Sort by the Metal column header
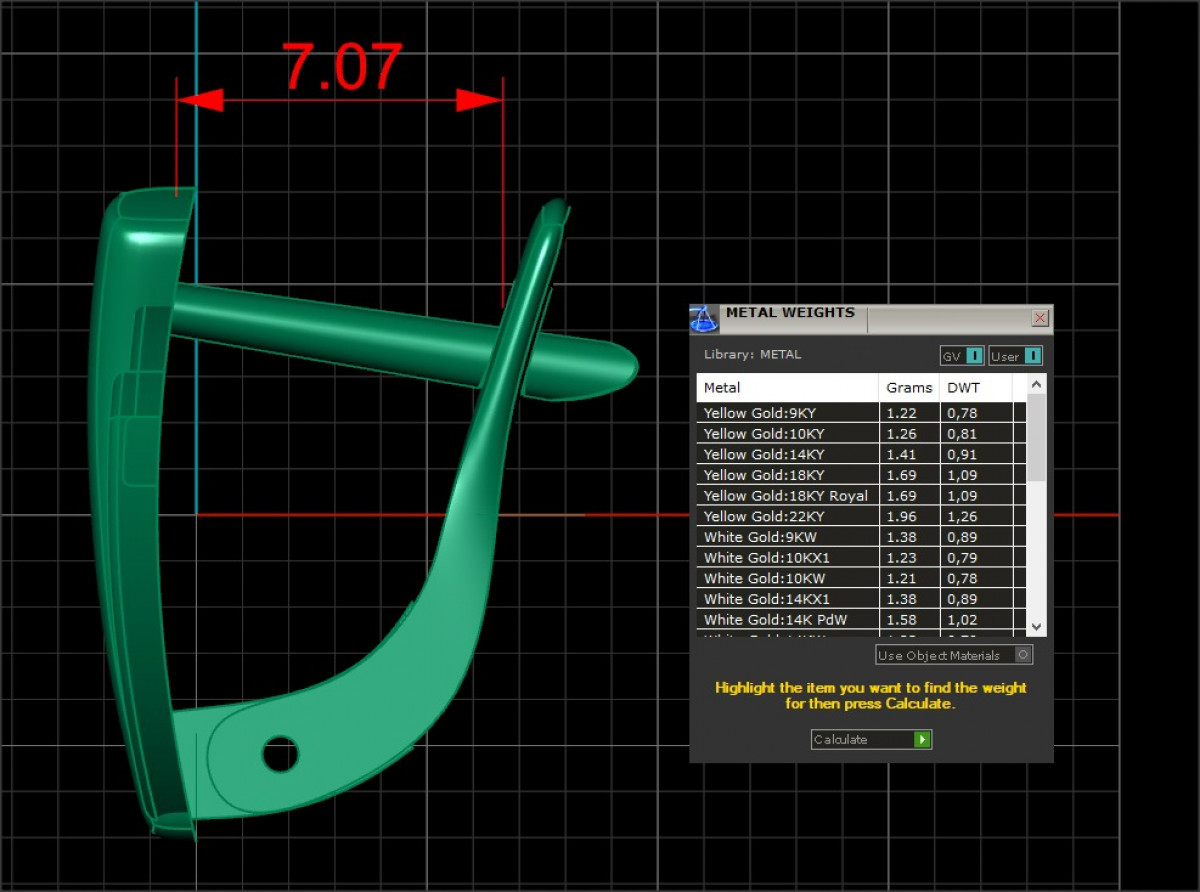The width and height of the screenshot is (1200, 892). [787, 388]
